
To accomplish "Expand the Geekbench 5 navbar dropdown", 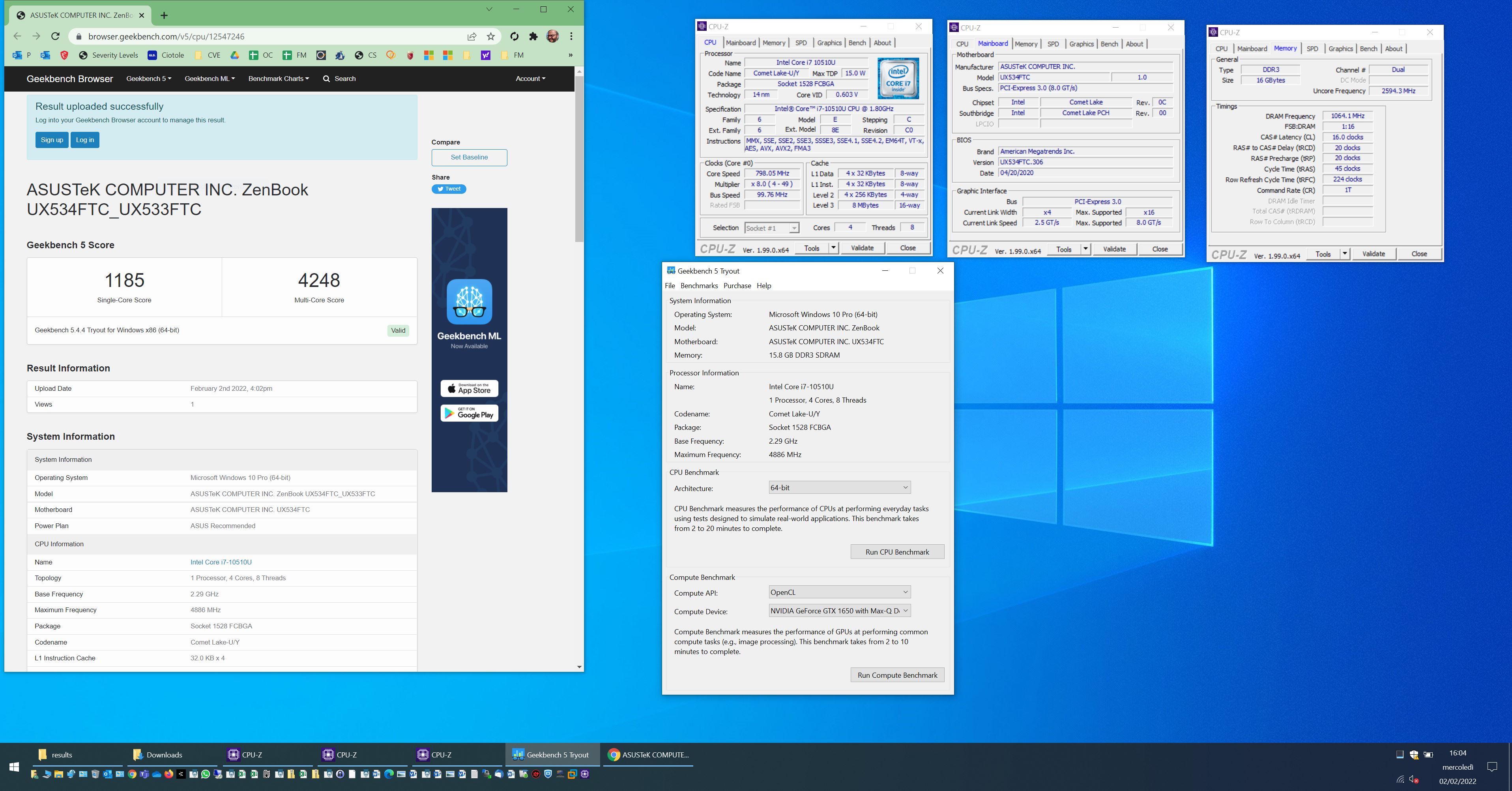I will point(148,79).
